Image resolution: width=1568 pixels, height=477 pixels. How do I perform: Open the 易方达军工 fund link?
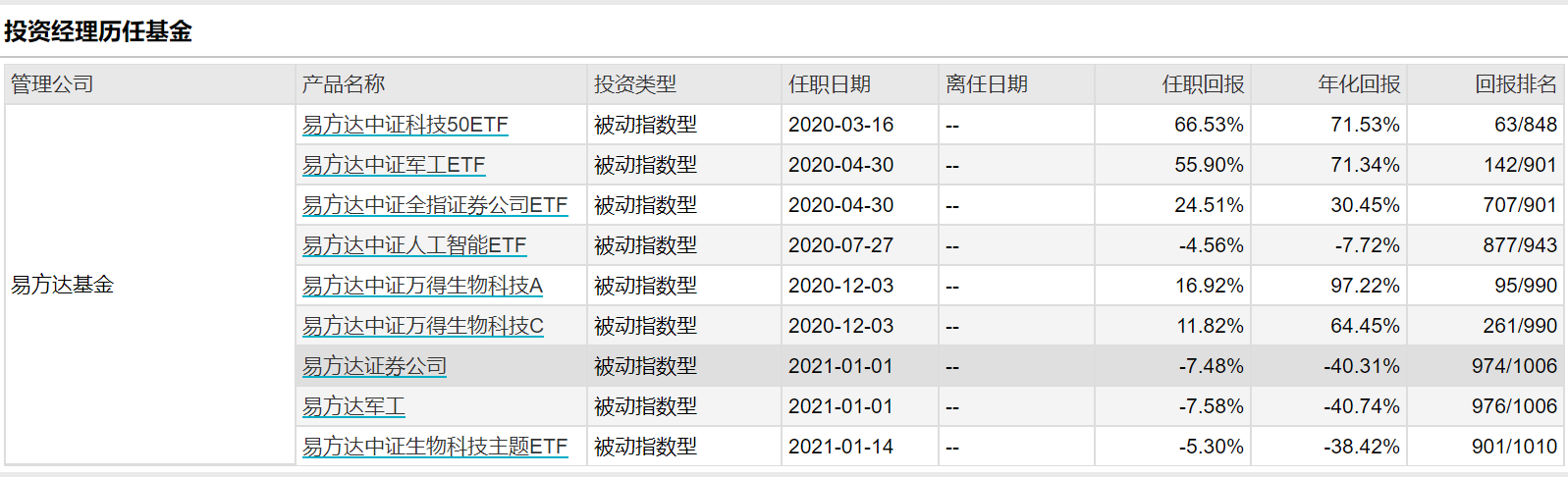[x=353, y=406]
